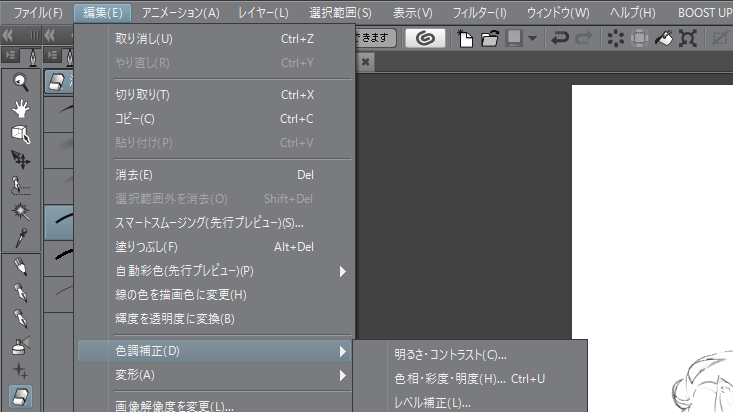Click the Open file folder icon
This screenshot has width=733, height=412.
coord(490,39)
